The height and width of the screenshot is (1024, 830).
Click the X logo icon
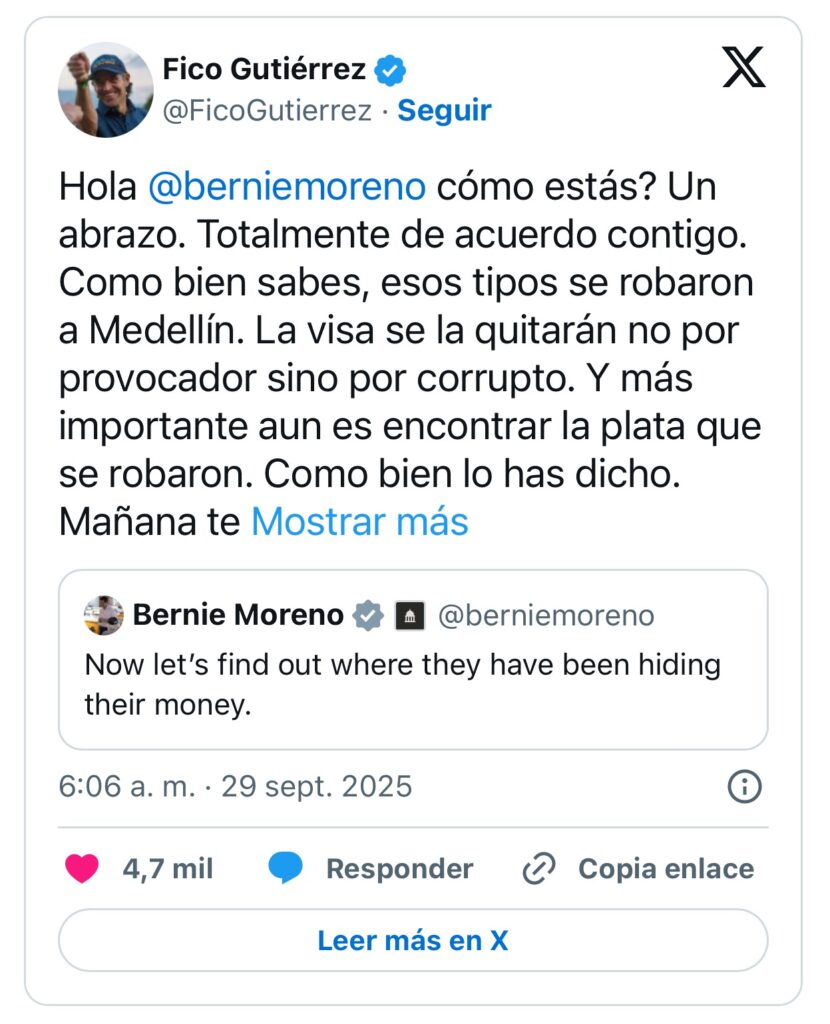pyautogui.click(x=743, y=67)
